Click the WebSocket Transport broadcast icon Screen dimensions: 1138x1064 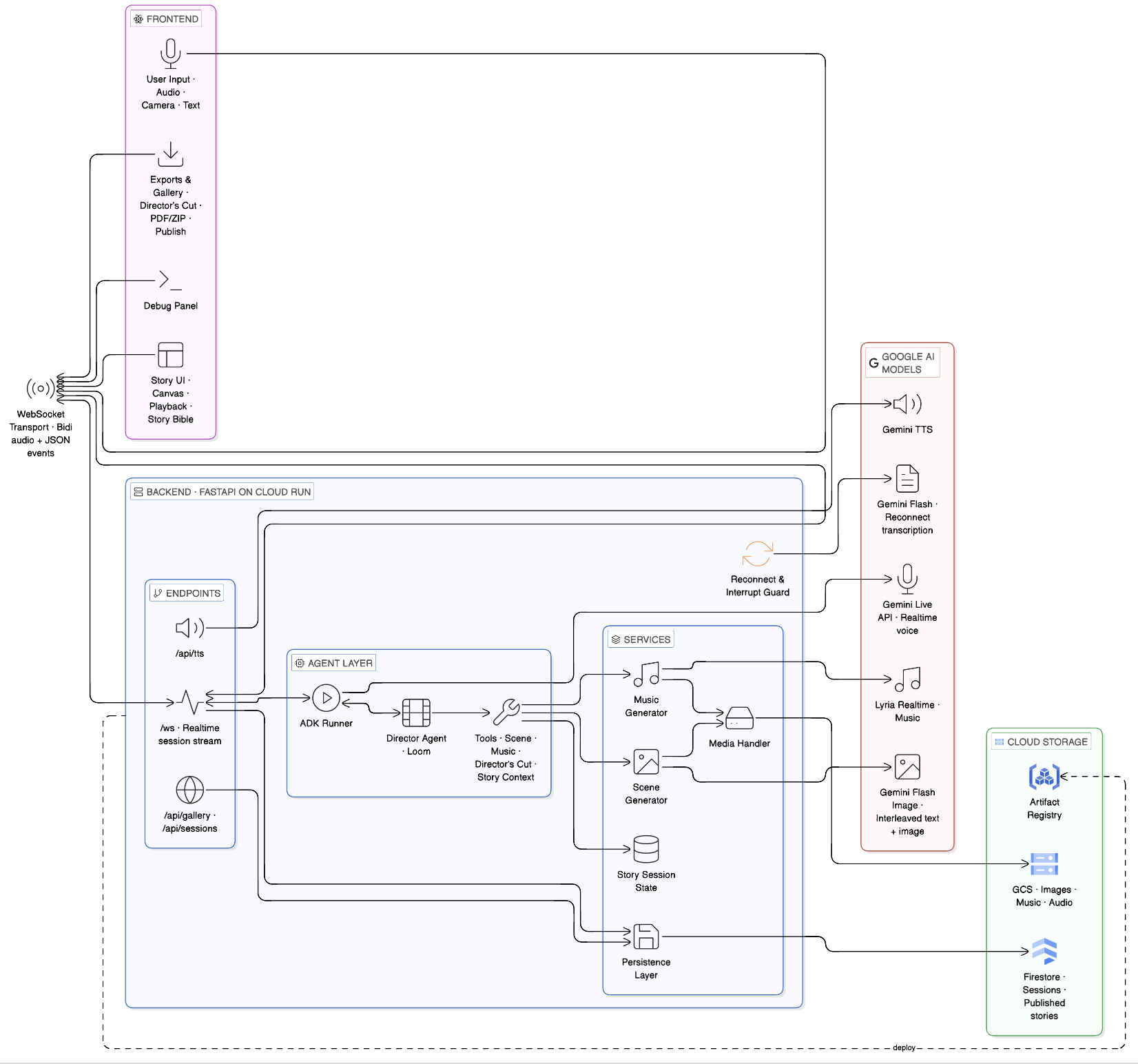(41, 389)
